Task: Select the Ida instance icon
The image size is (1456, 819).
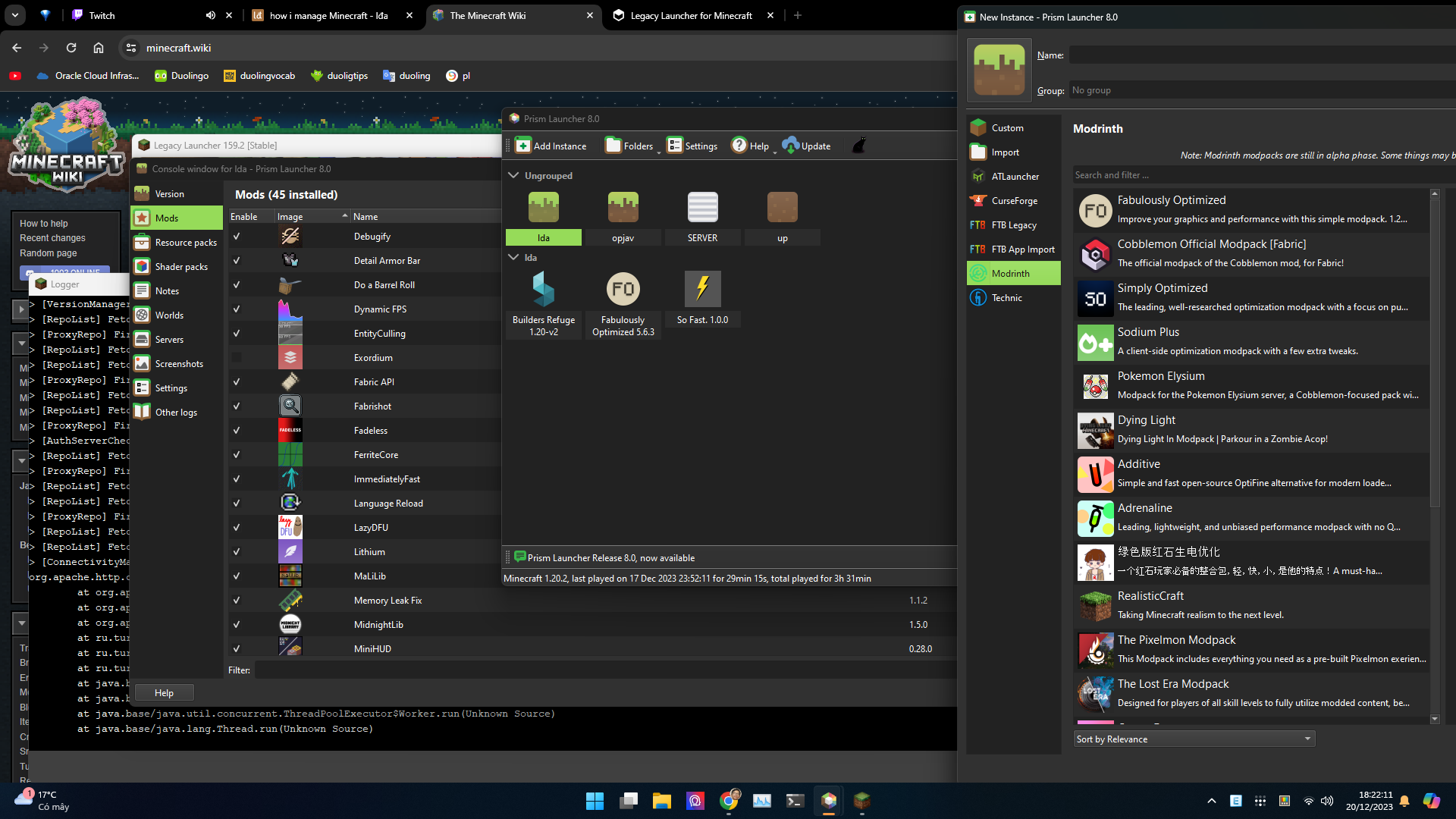Action: pos(544,207)
